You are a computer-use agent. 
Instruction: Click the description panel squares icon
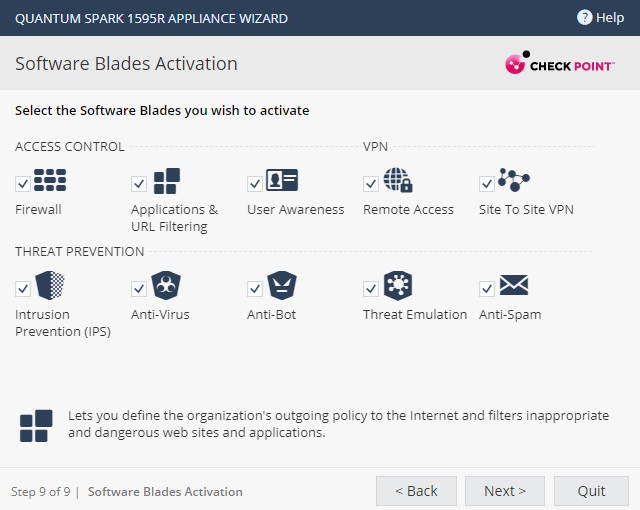point(36,426)
